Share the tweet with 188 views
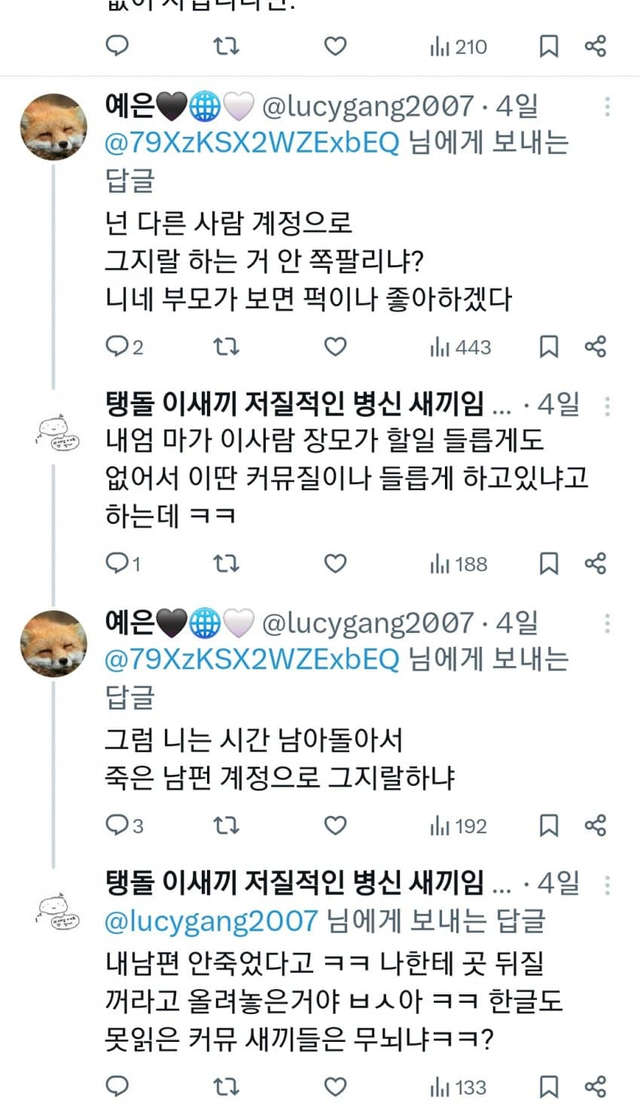Screen dimensions: 640x1114 click(x=595, y=564)
